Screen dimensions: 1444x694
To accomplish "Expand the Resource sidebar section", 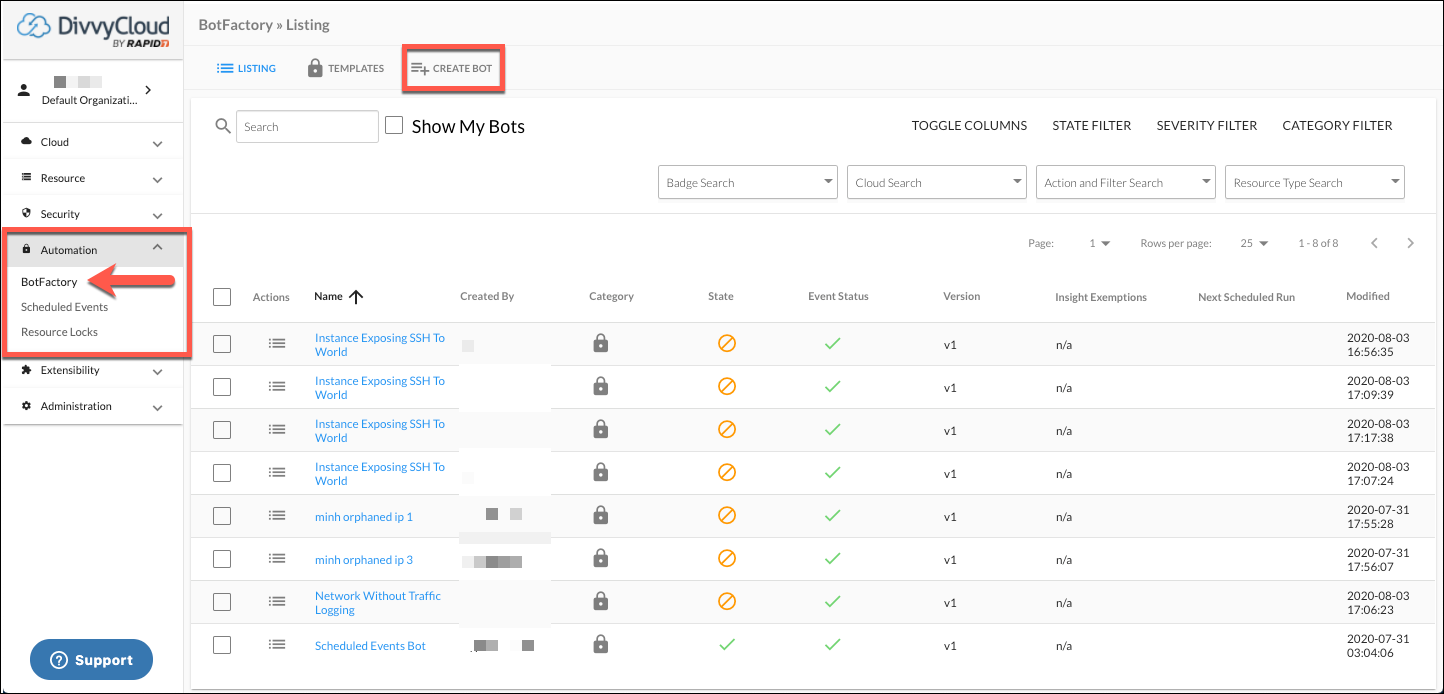I will coord(92,178).
